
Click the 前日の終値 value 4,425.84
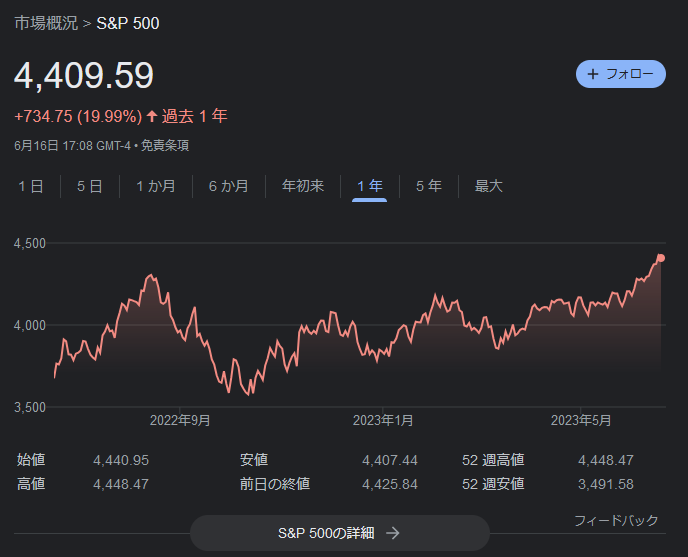pos(390,484)
